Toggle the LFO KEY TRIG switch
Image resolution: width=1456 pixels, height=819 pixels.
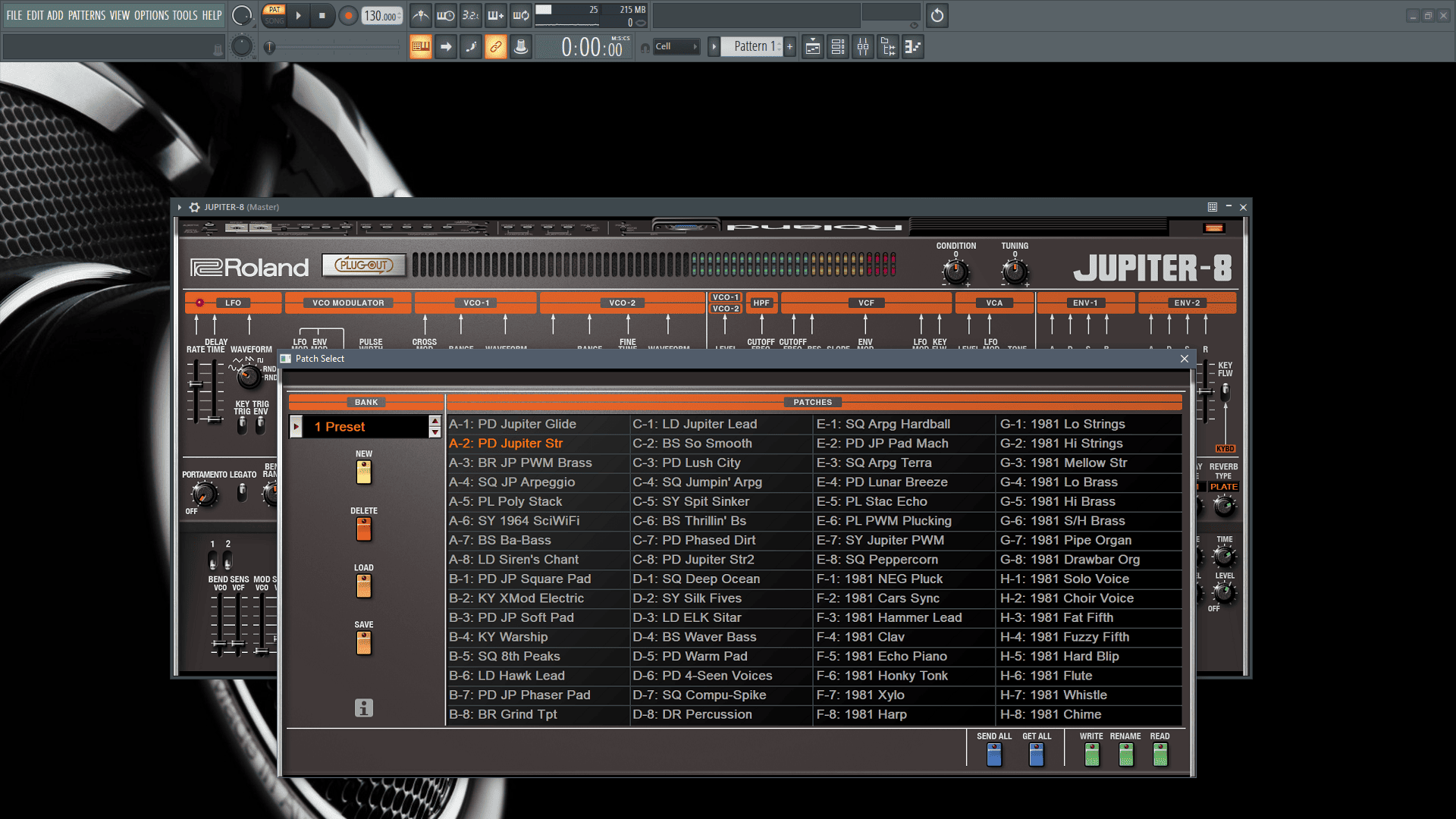(x=242, y=425)
